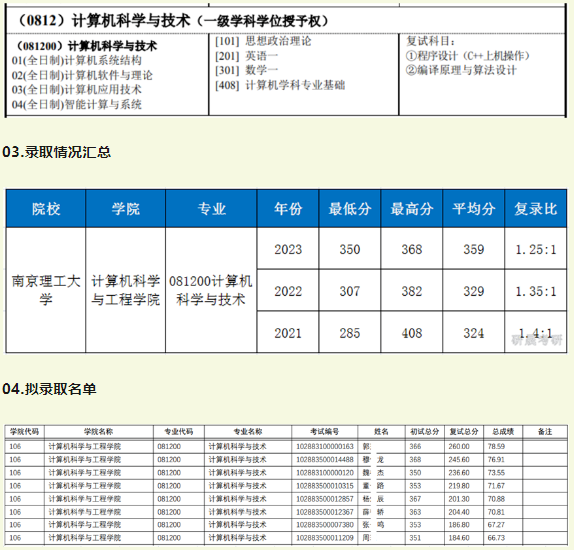Select the '(081200)计算机科学与技术' major title
The image size is (574, 550).
tap(85, 46)
